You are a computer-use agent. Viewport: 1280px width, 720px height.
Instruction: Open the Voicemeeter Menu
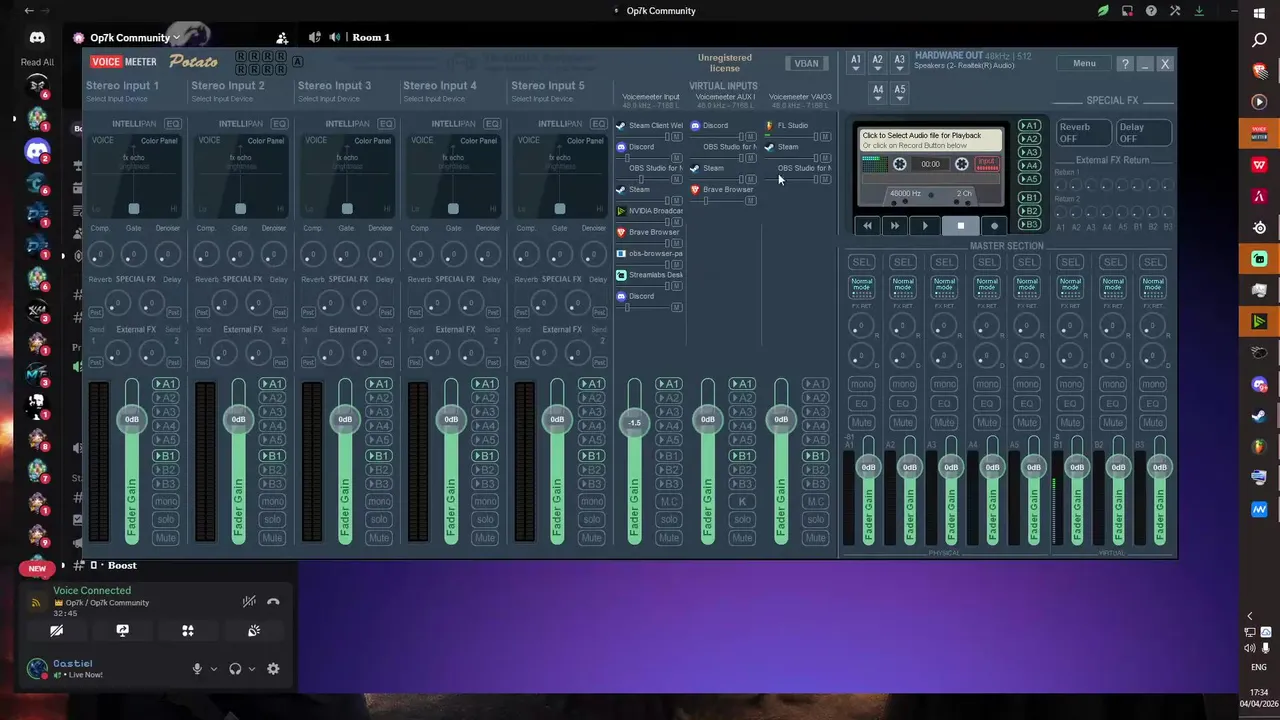[x=1084, y=63]
